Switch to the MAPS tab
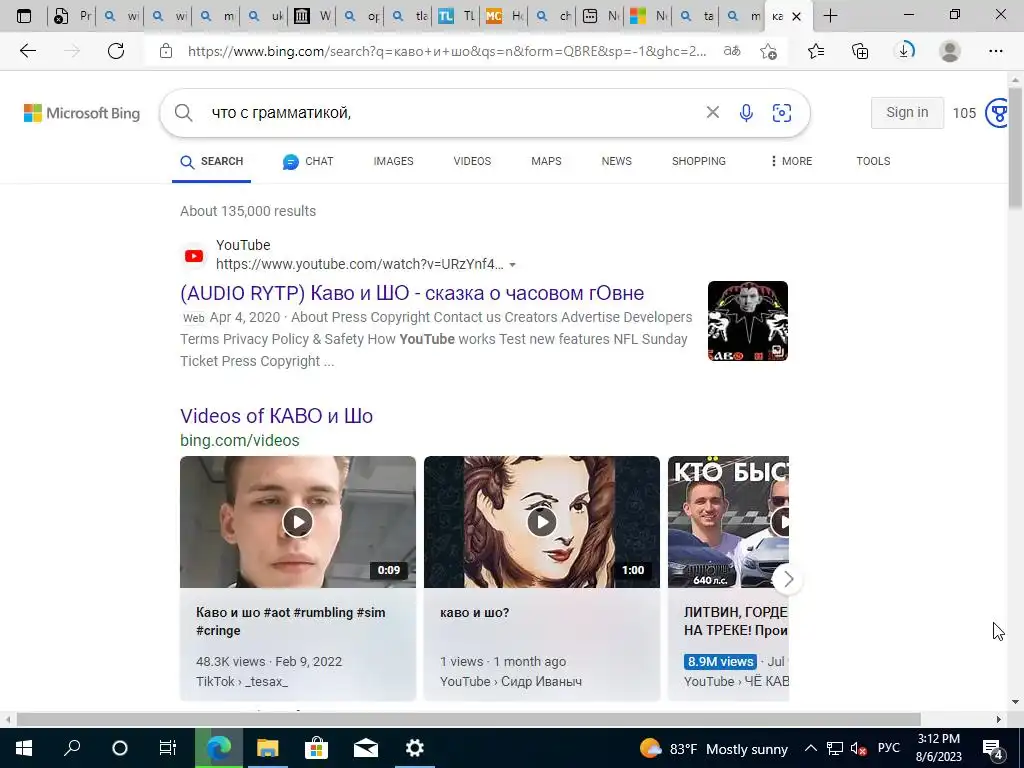1024x768 pixels. tap(546, 161)
